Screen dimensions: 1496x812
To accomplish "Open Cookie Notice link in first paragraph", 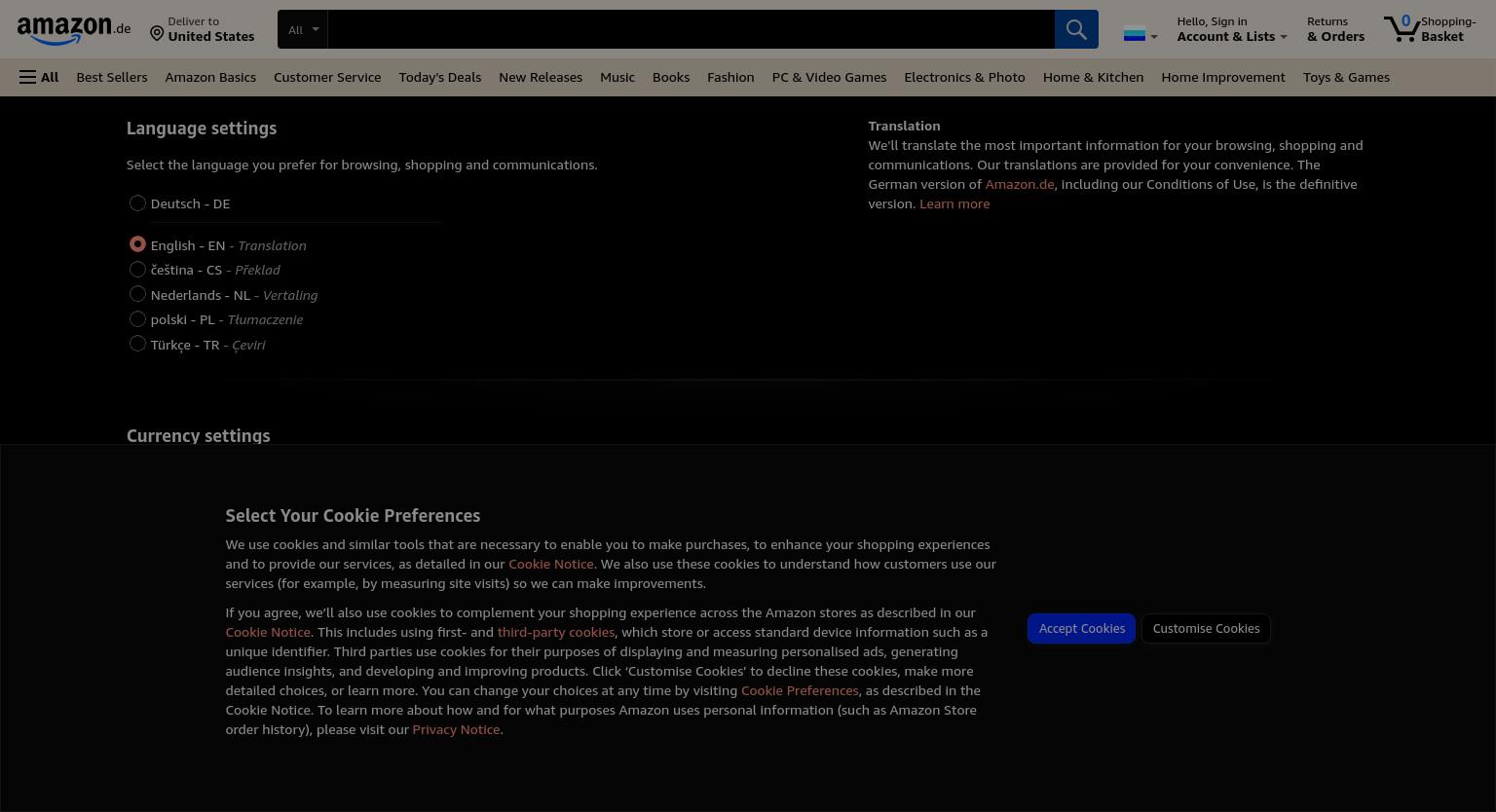I will click(550, 564).
